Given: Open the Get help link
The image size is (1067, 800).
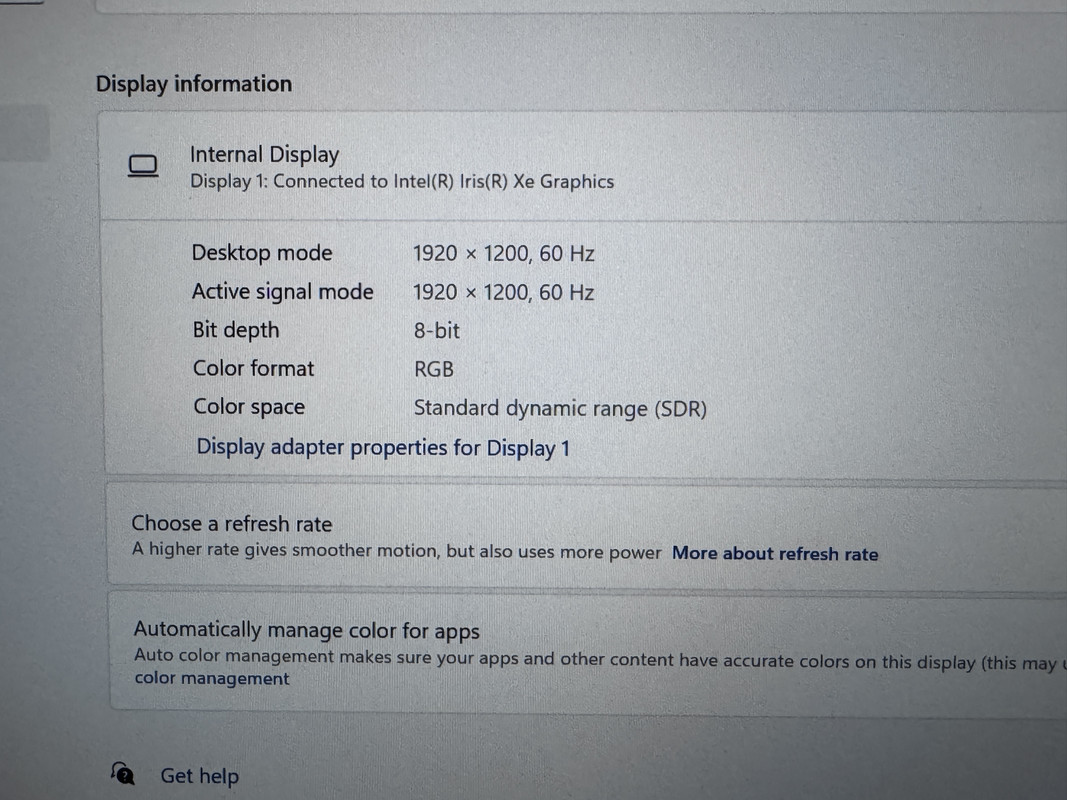Looking at the screenshot, I should coord(200,776).
